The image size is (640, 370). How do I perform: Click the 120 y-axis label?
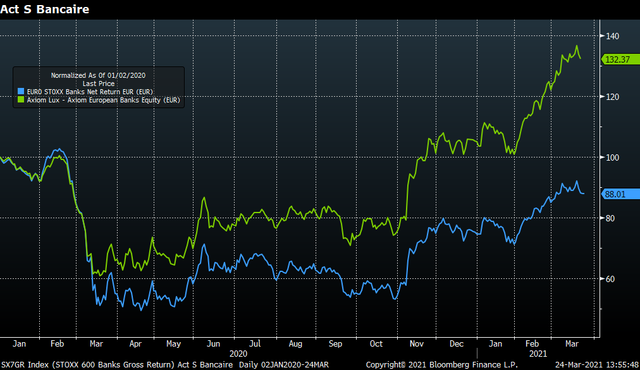pyautogui.click(x=613, y=97)
